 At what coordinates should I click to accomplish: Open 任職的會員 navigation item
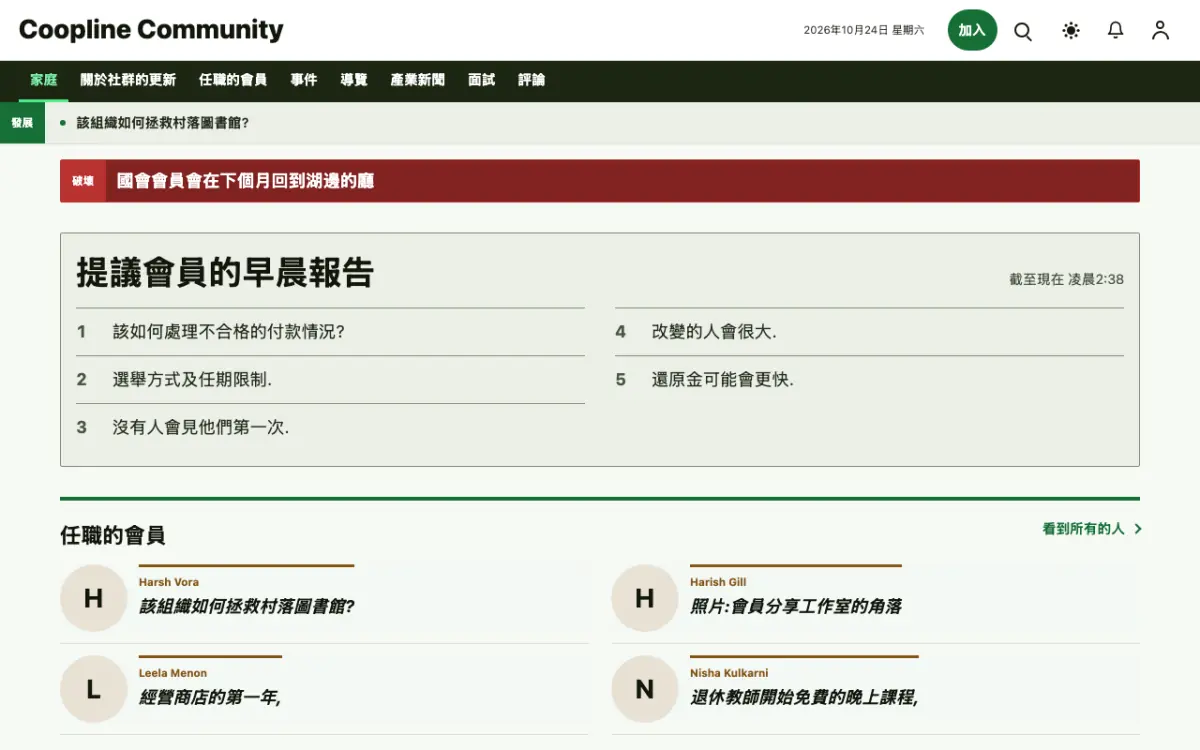tap(233, 80)
